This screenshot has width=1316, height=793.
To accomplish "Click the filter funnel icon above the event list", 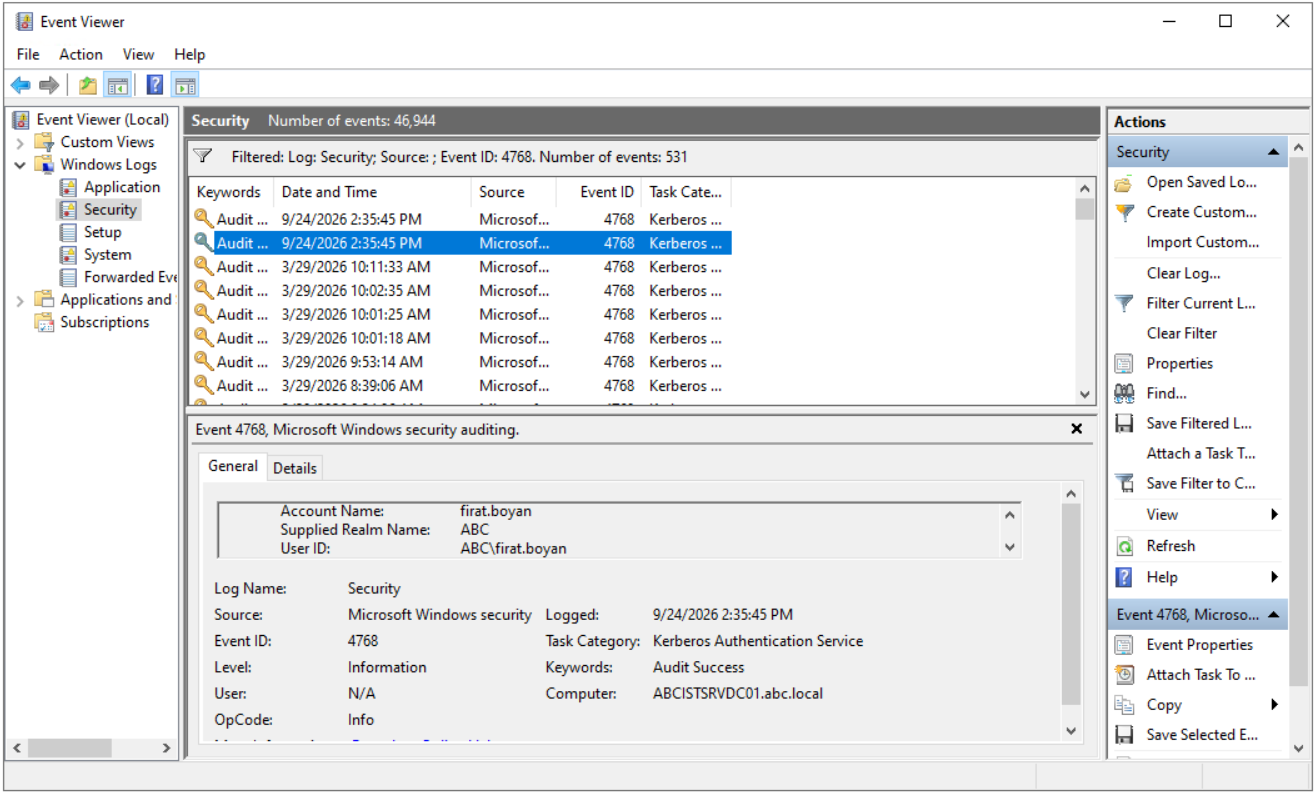I will 203,156.
